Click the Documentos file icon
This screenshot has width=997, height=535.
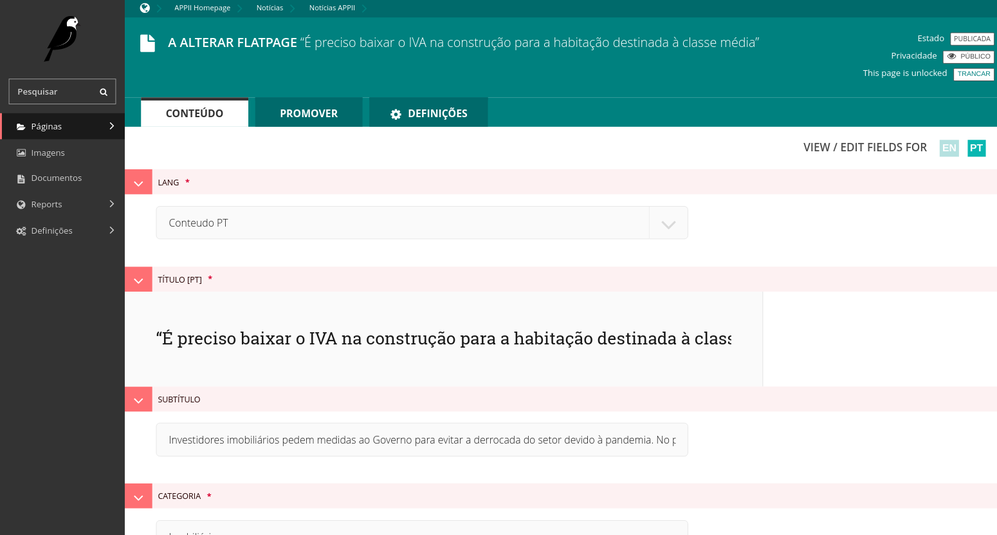pyautogui.click(x=21, y=179)
